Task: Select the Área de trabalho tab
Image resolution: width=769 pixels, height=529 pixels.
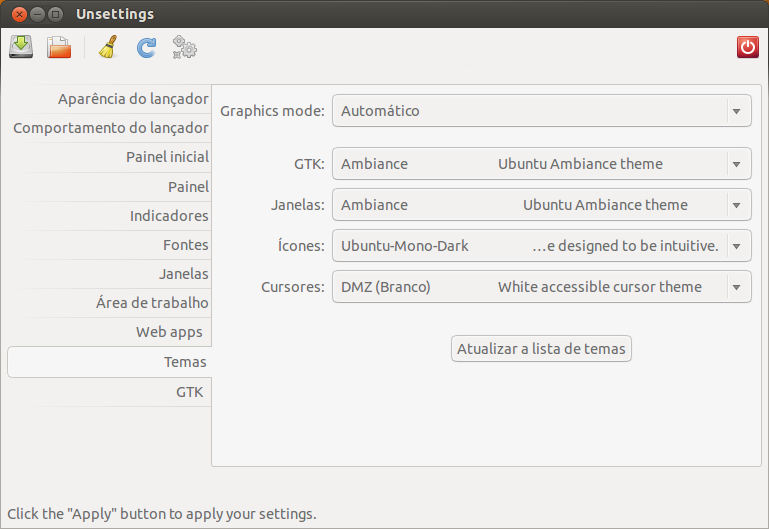Action: click(152, 303)
